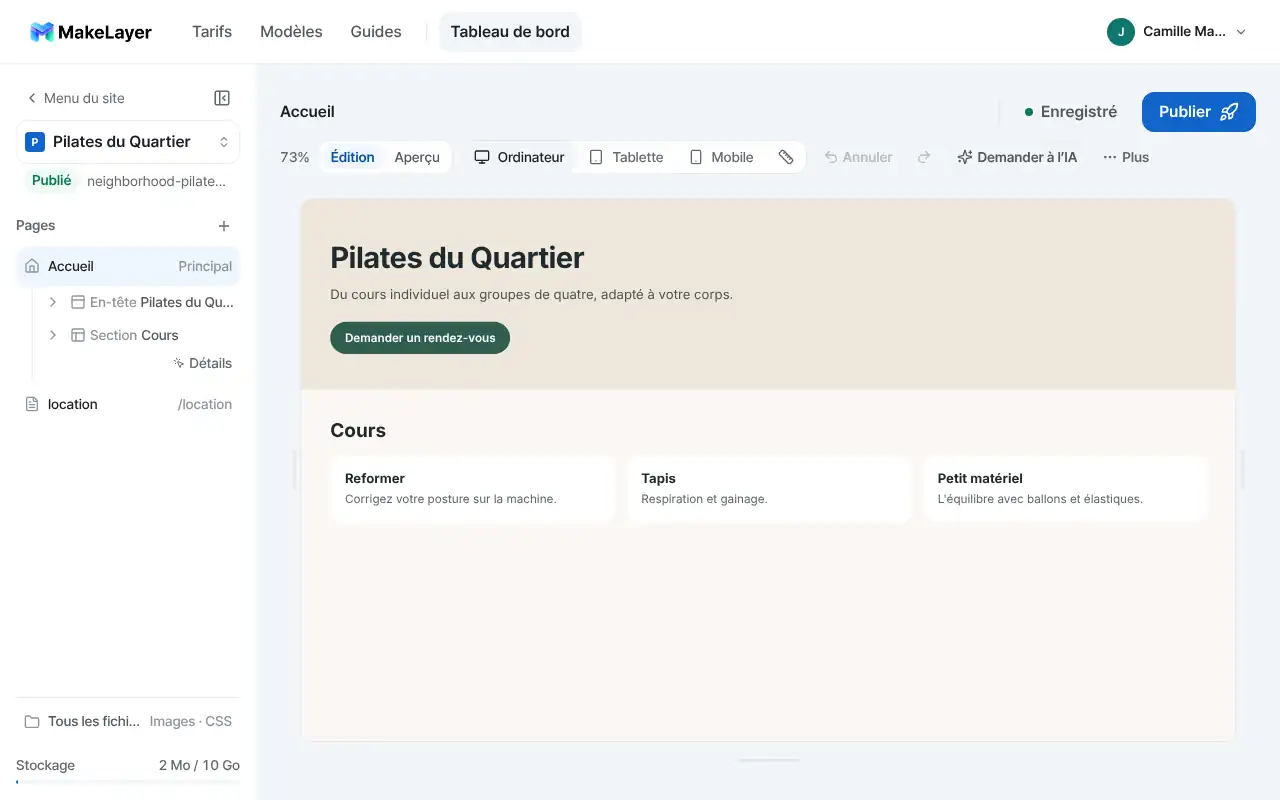Open the Tarifs nav item
This screenshot has height=800, width=1280.
(212, 32)
